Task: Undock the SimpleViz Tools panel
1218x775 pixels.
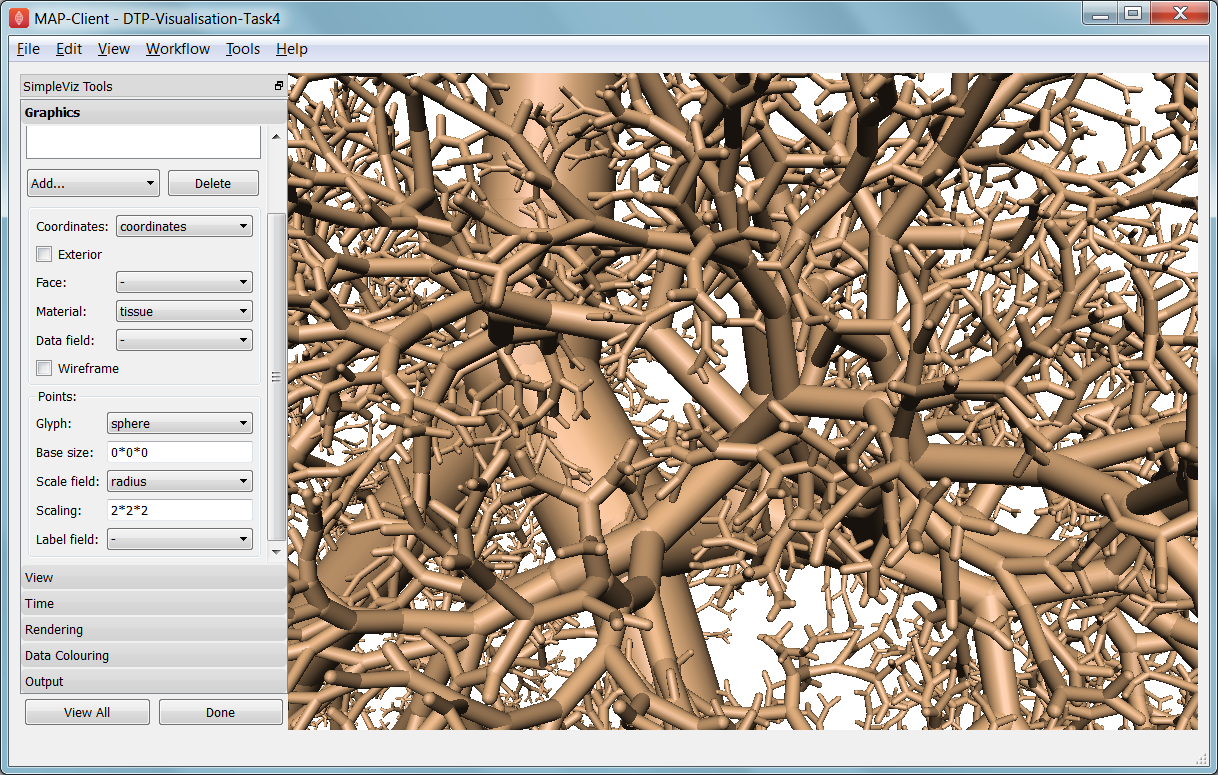Action: tap(279, 86)
